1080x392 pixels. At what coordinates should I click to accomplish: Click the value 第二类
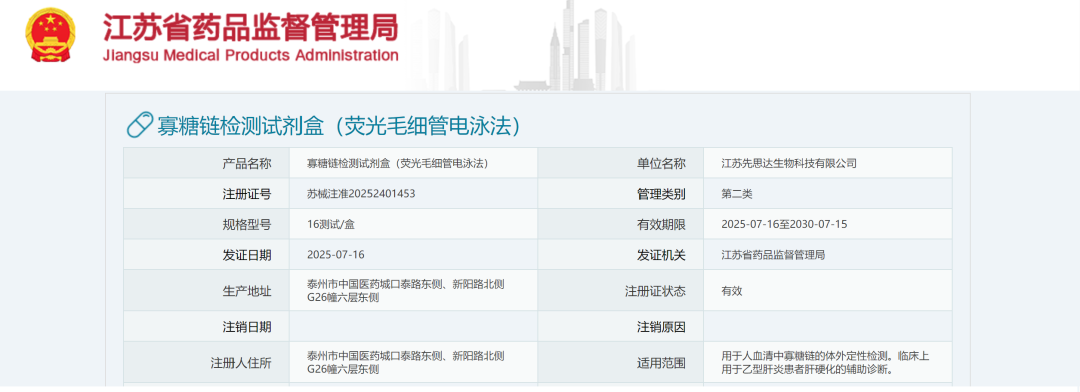736,194
